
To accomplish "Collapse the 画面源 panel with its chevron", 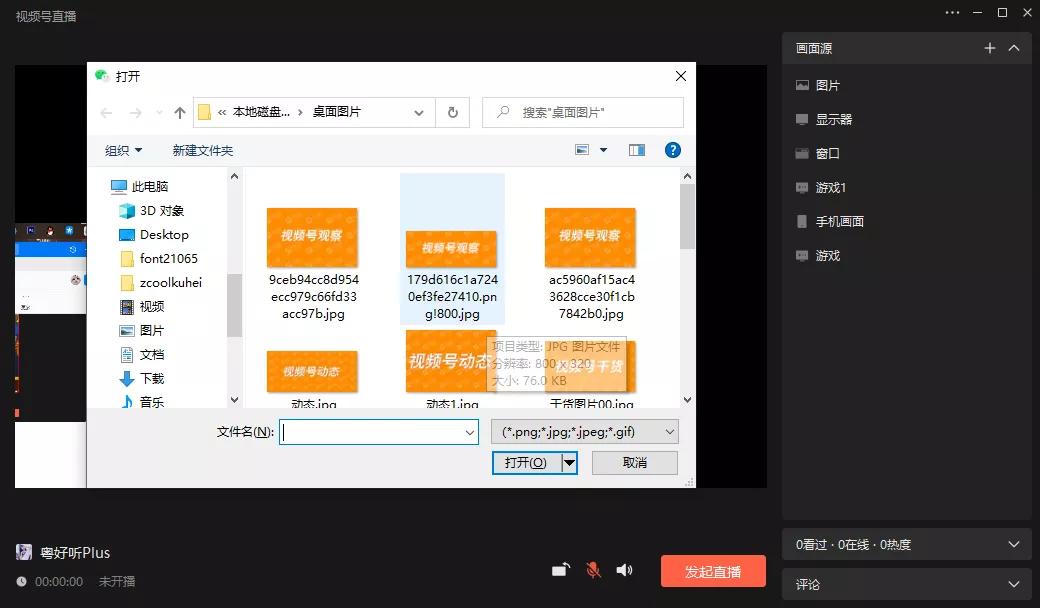I will 1013,47.
